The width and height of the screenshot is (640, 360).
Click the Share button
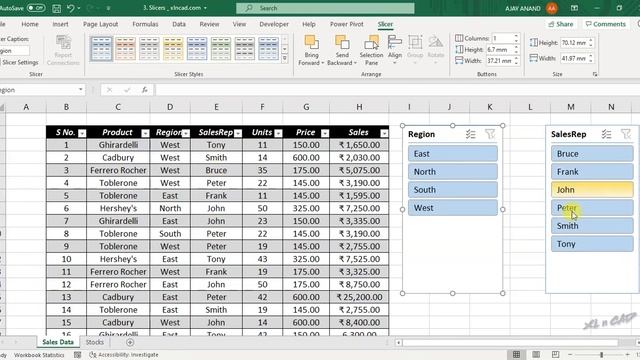[560, 24]
